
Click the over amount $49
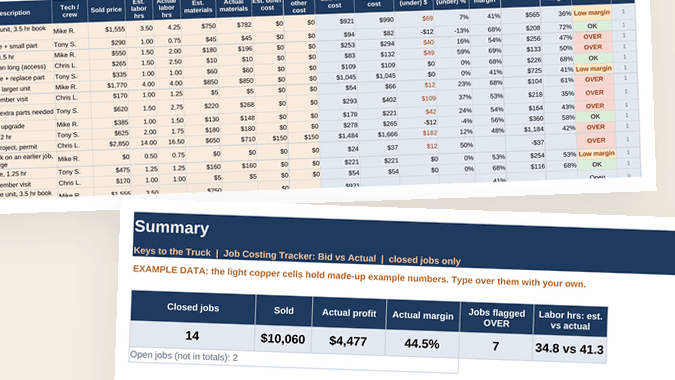429,53
